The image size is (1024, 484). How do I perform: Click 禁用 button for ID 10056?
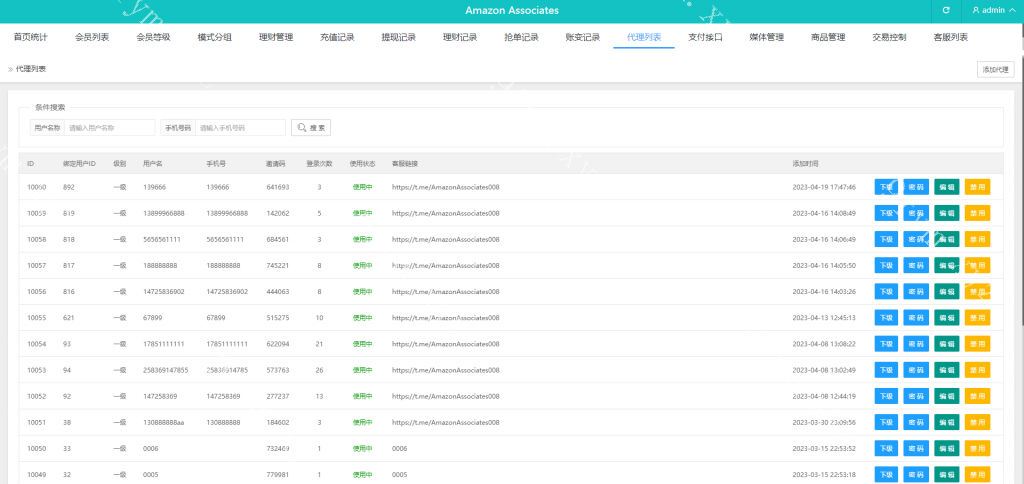coord(978,291)
